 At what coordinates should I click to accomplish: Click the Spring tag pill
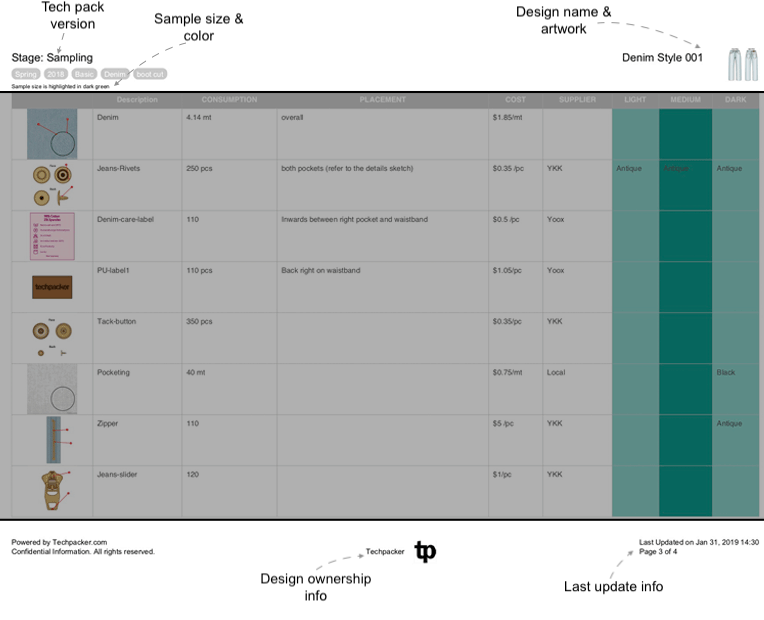(26, 74)
